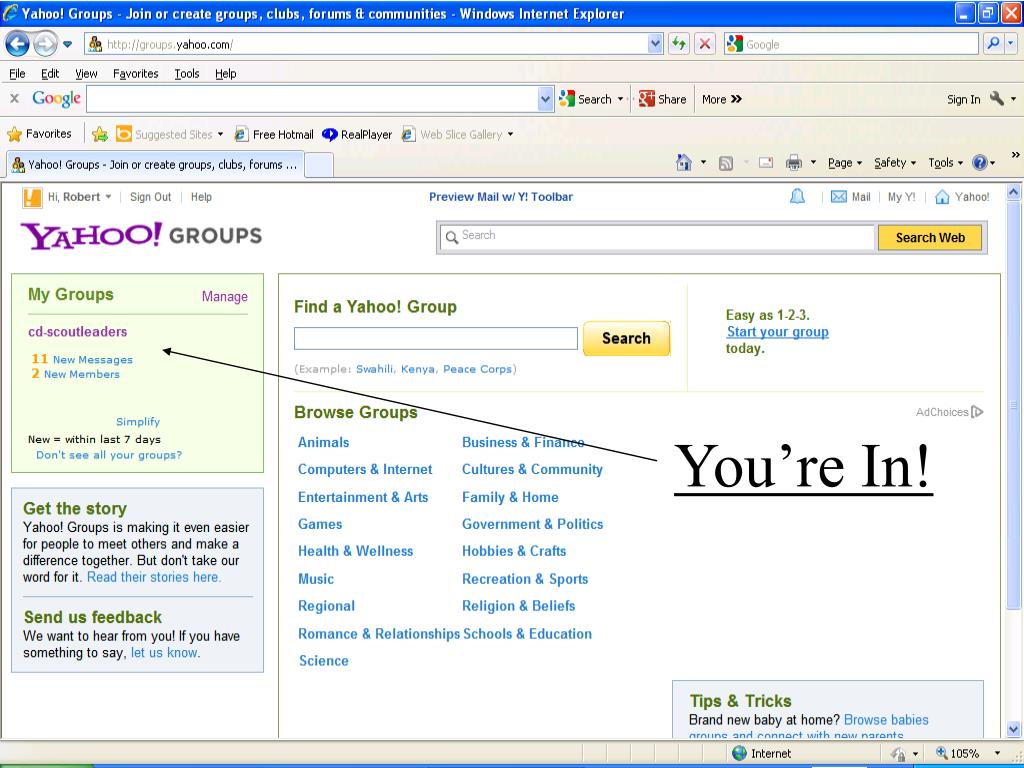Click the Yahoo web Search input field

(x=656, y=238)
